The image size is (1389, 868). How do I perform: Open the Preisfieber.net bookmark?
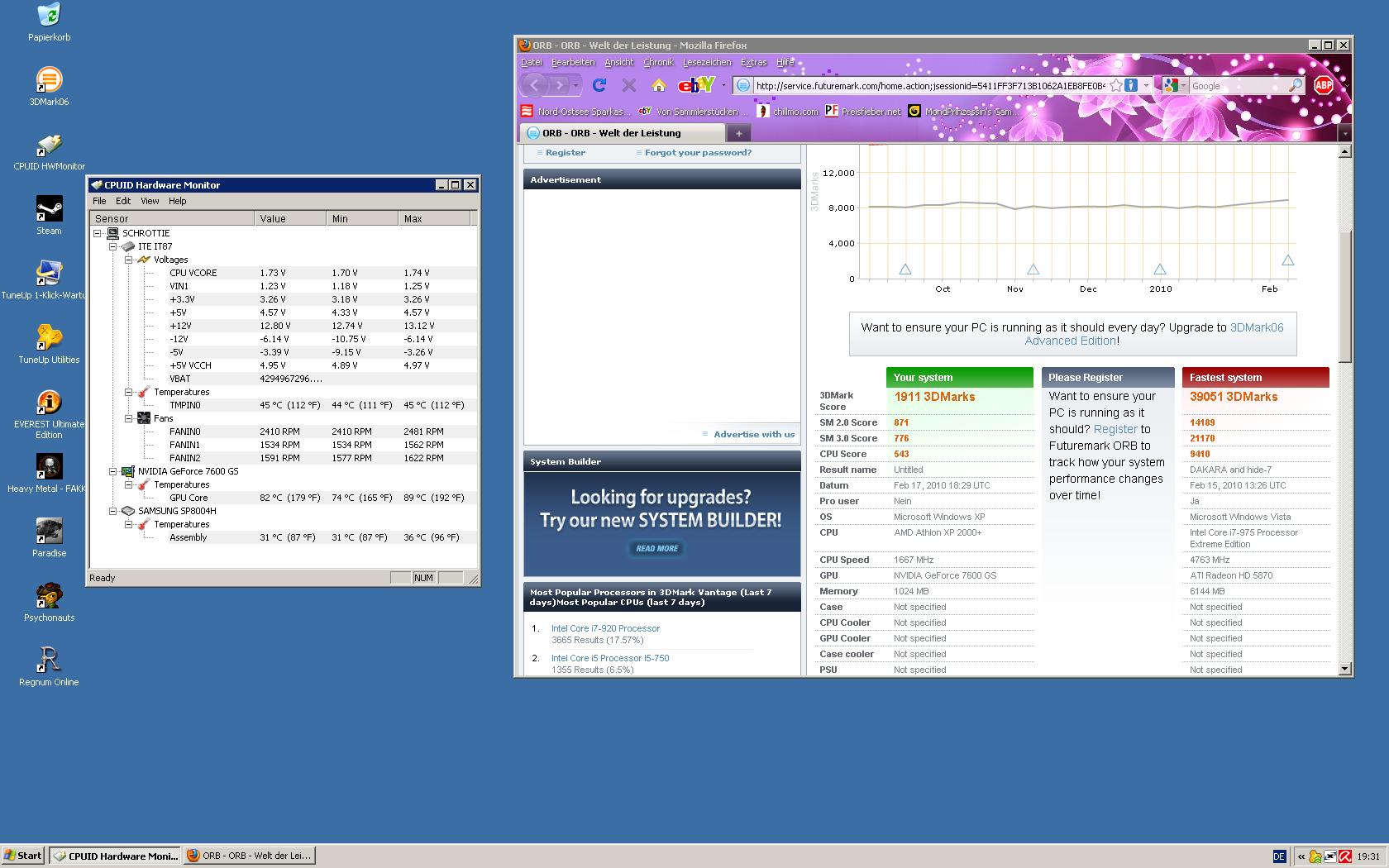[x=863, y=112]
